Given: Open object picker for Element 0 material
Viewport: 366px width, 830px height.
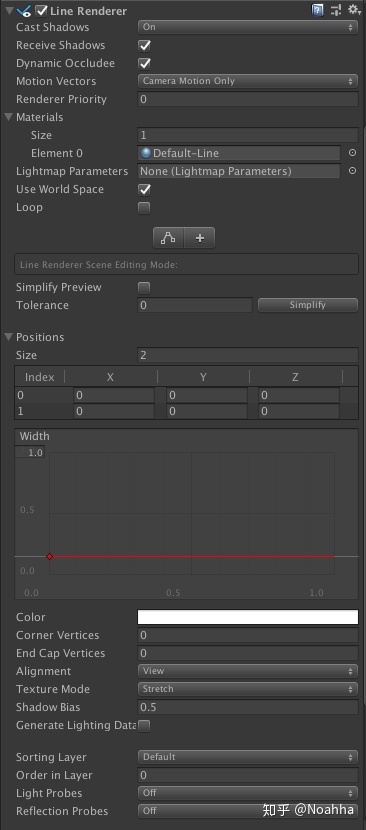Looking at the screenshot, I should click(x=352, y=153).
